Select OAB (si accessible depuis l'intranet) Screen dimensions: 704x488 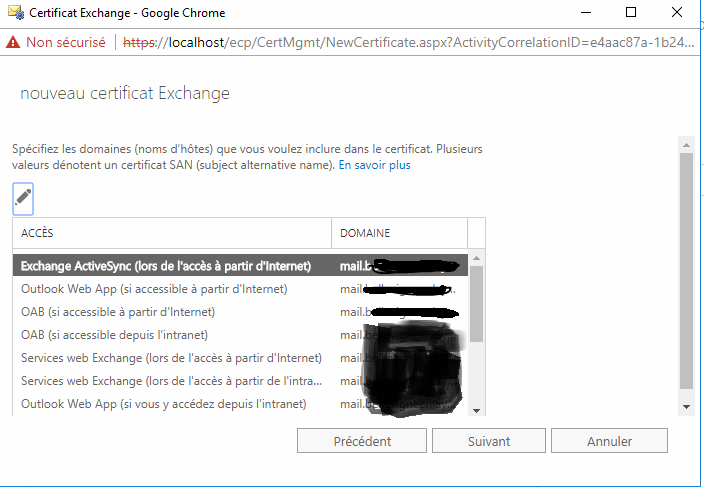(240, 335)
